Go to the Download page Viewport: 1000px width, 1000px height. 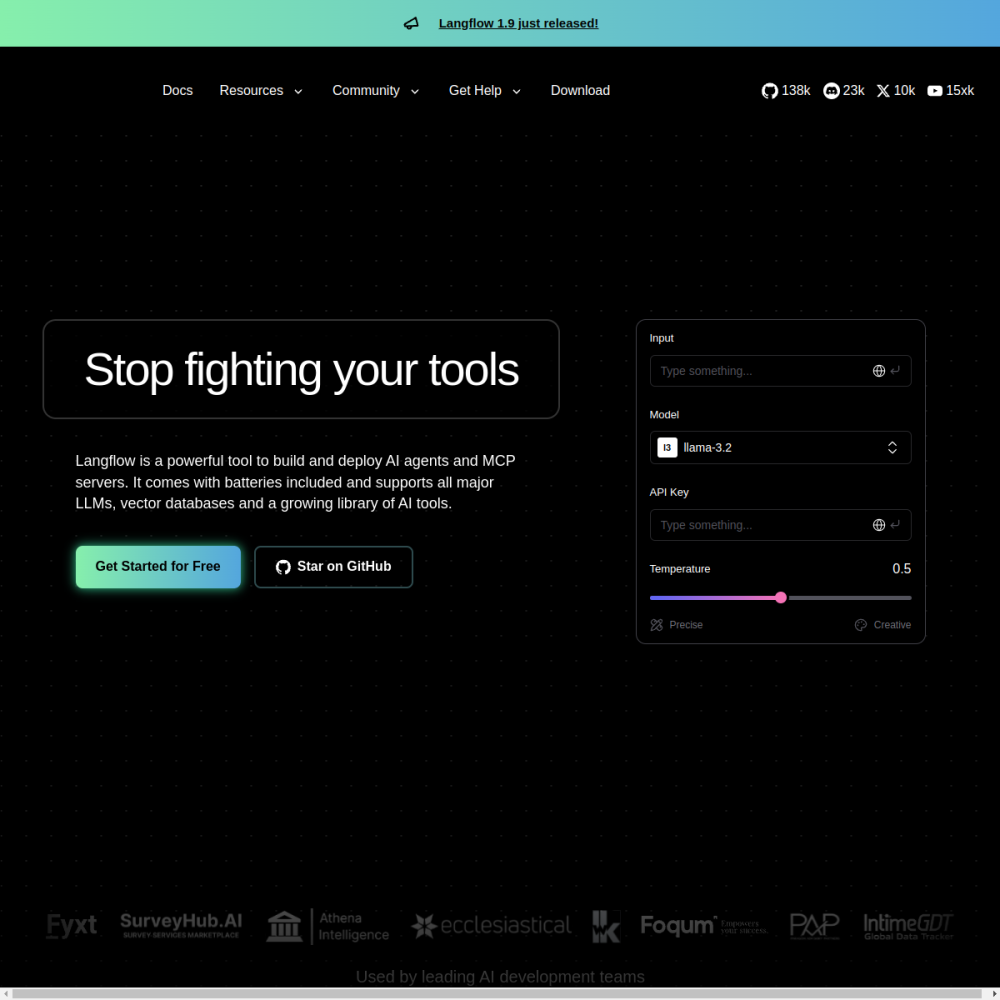[580, 91]
